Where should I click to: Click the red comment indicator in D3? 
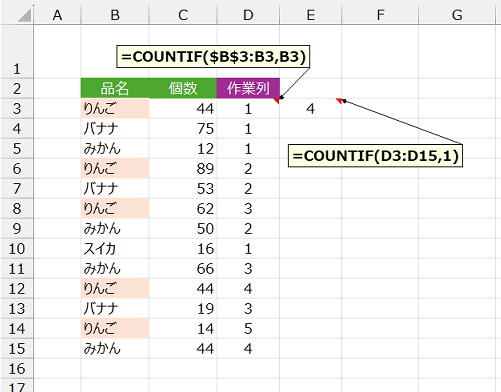pos(276,101)
